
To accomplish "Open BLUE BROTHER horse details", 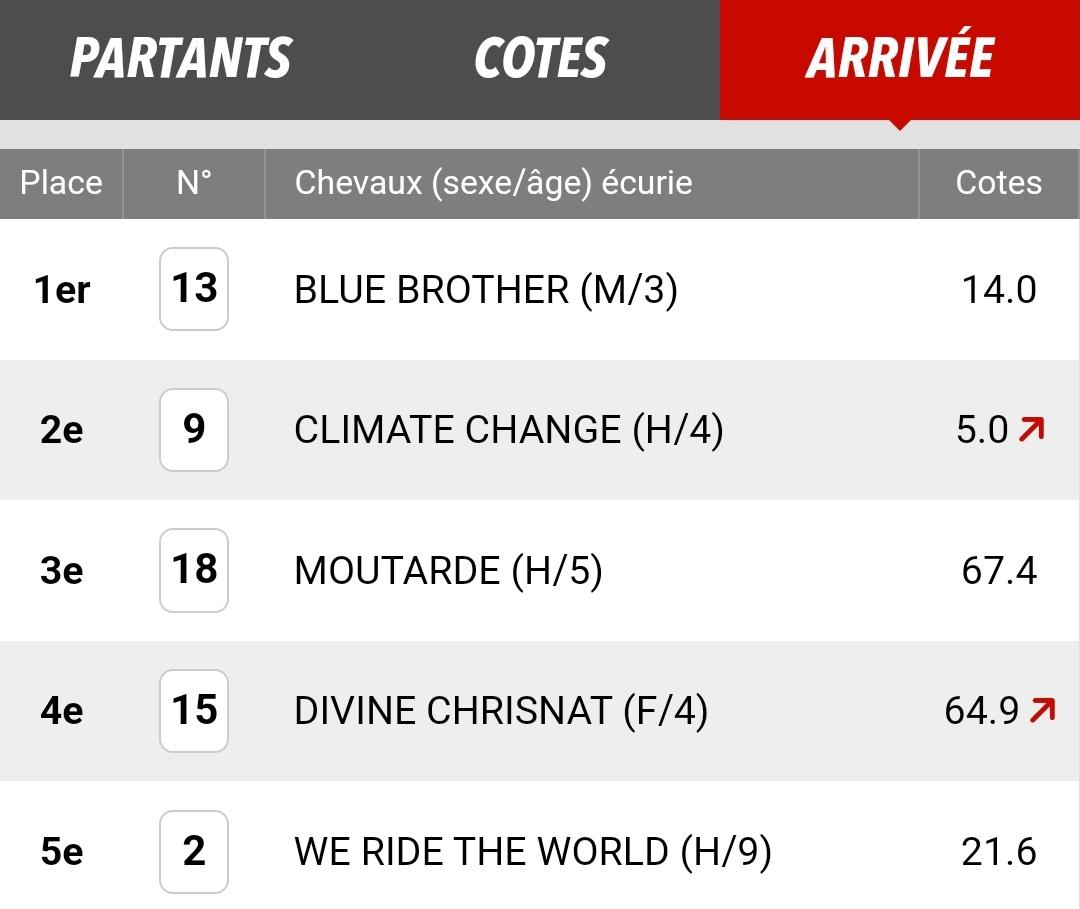I will [x=486, y=289].
